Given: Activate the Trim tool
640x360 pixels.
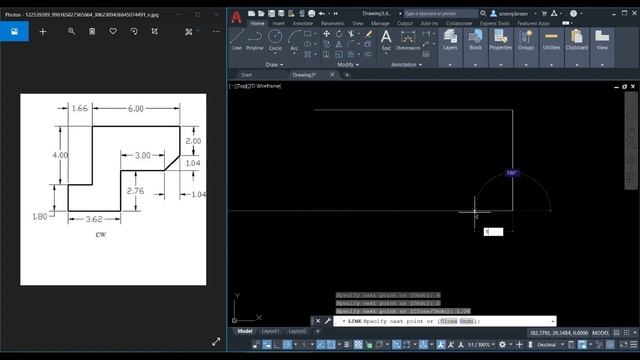Looking at the screenshot, I should 351,34.
